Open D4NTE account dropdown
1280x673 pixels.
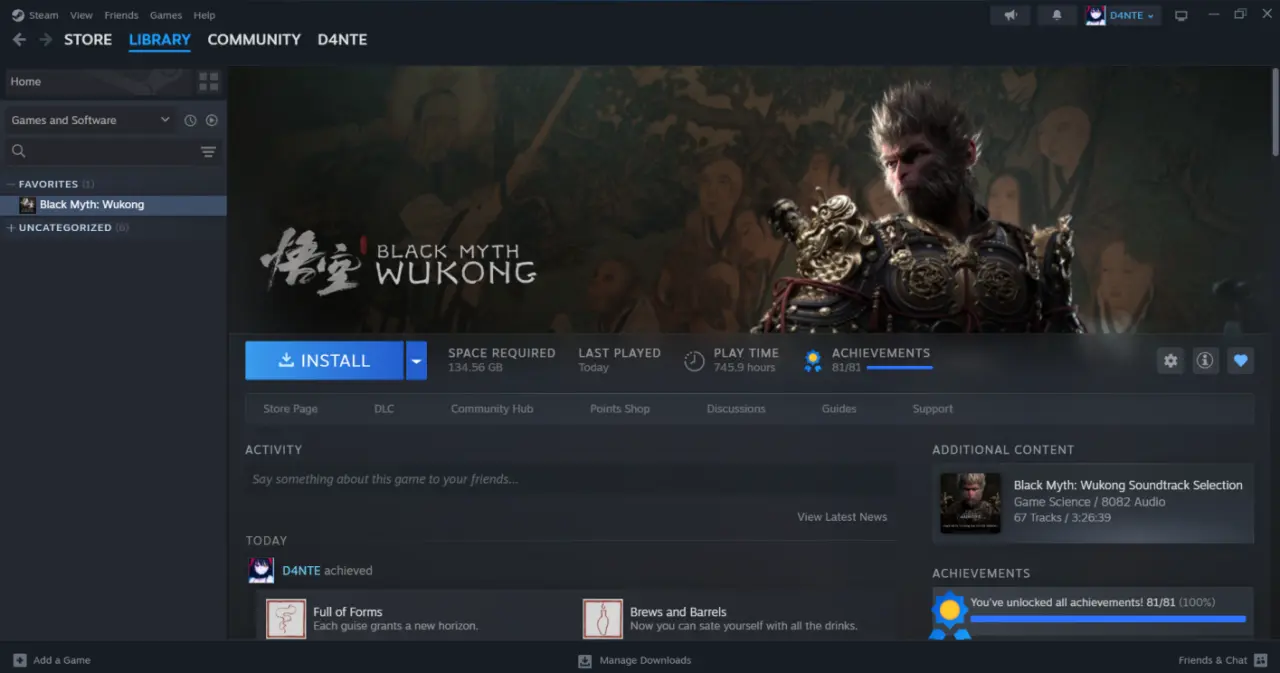1132,15
